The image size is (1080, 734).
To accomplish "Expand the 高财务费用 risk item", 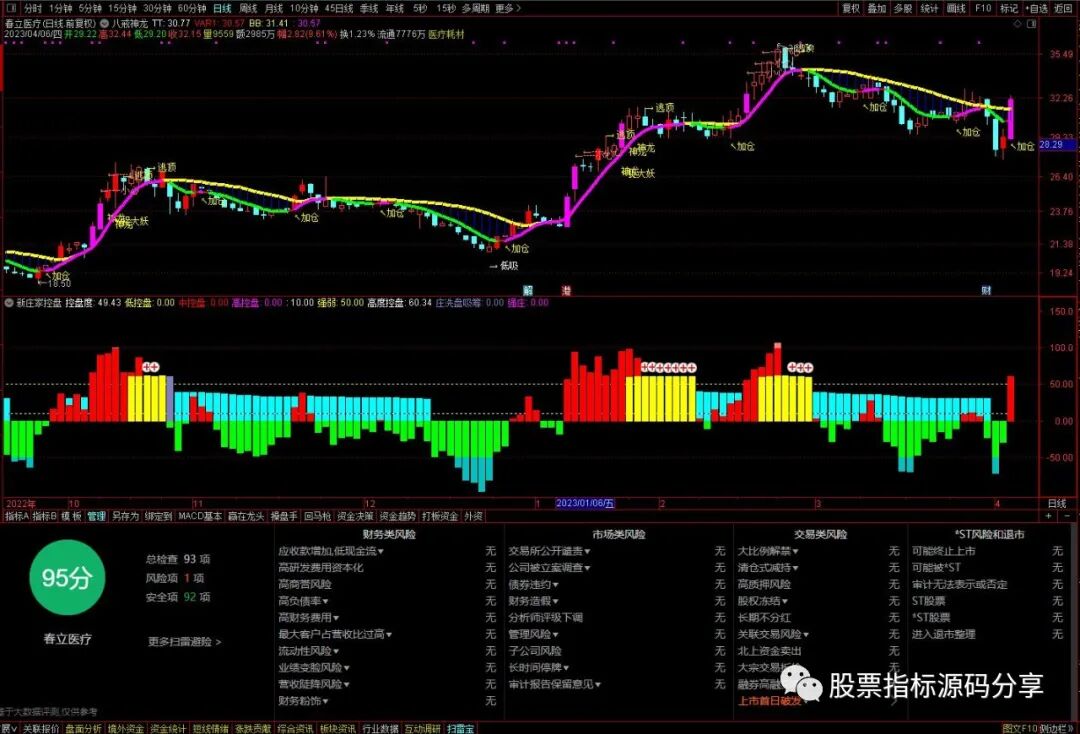I will pos(335,618).
